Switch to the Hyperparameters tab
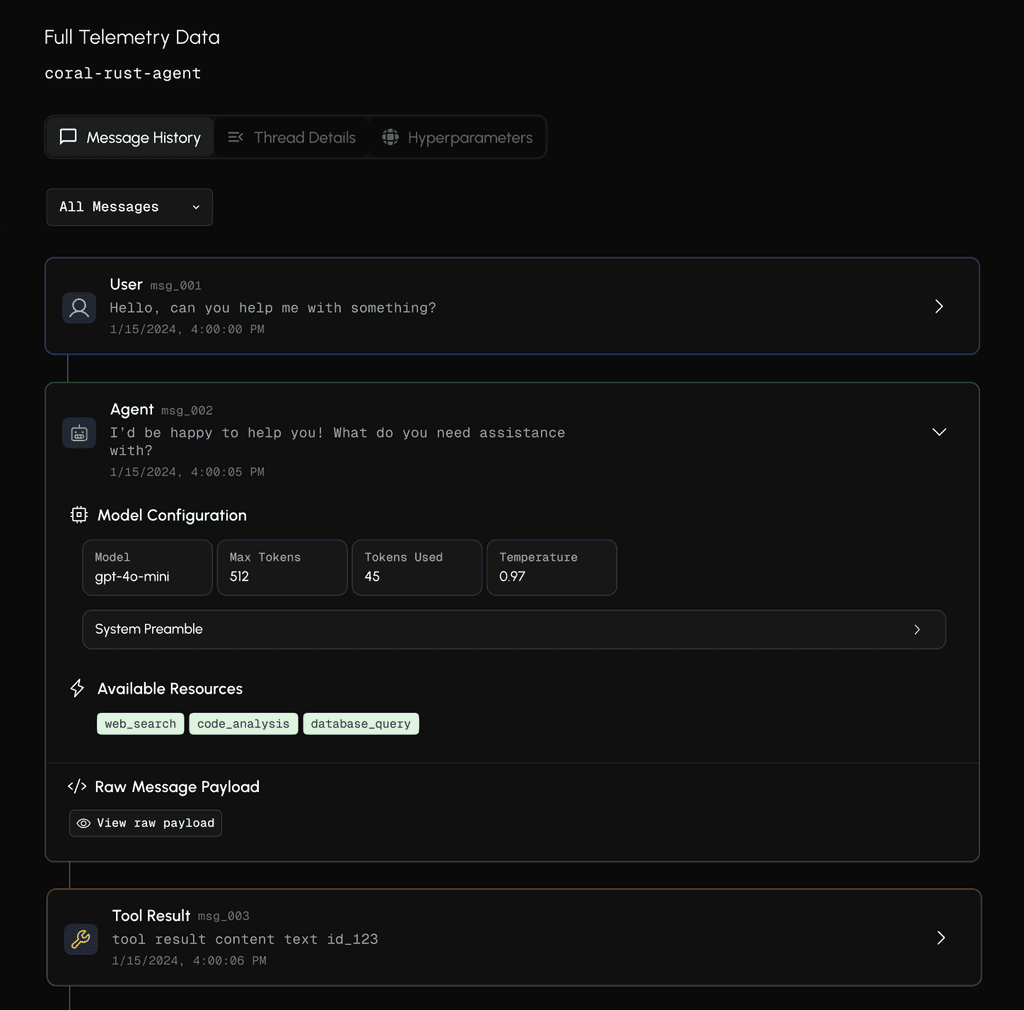This screenshot has width=1024, height=1010. (458, 137)
